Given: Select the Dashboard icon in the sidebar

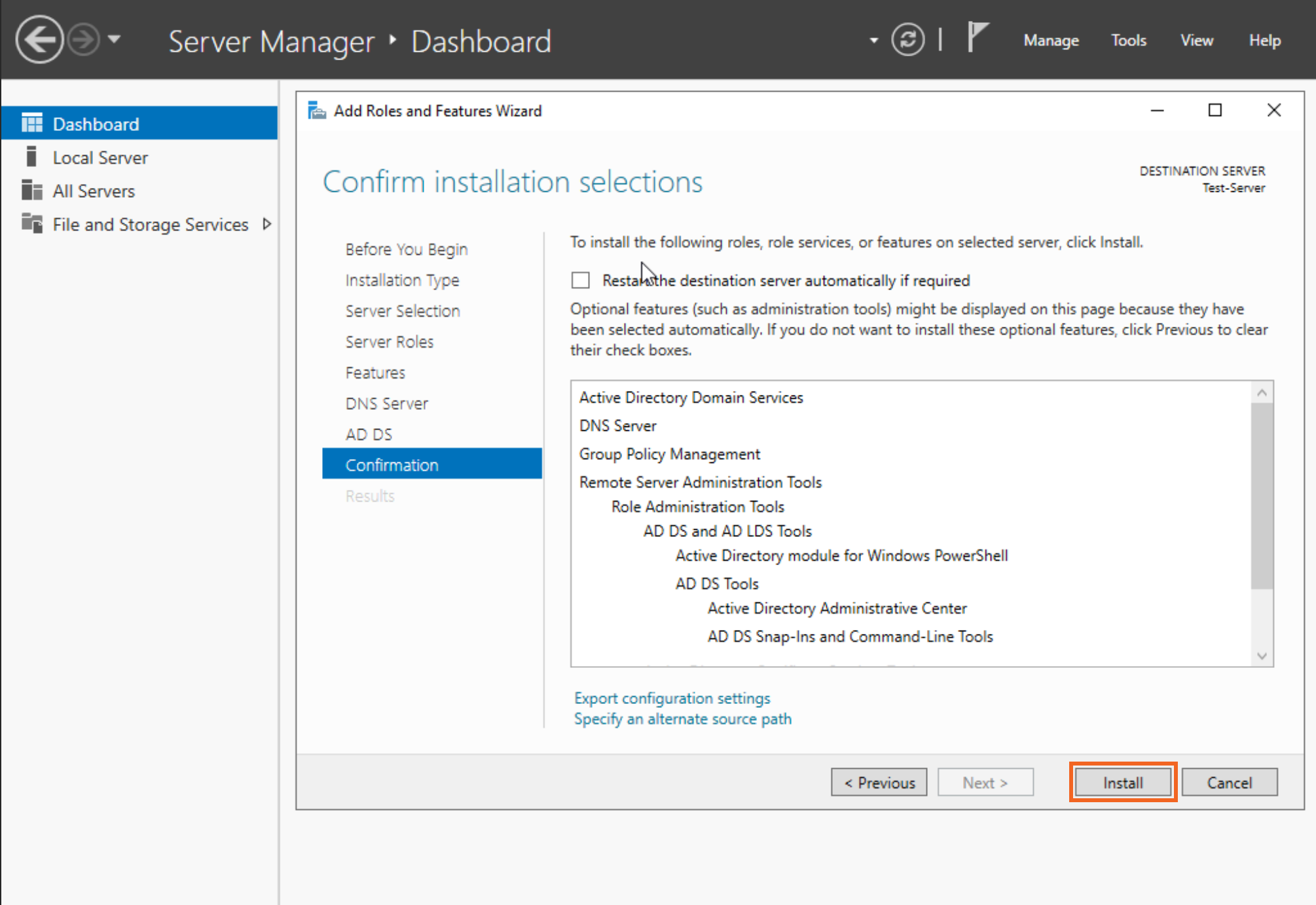Looking at the screenshot, I should point(31,123).
